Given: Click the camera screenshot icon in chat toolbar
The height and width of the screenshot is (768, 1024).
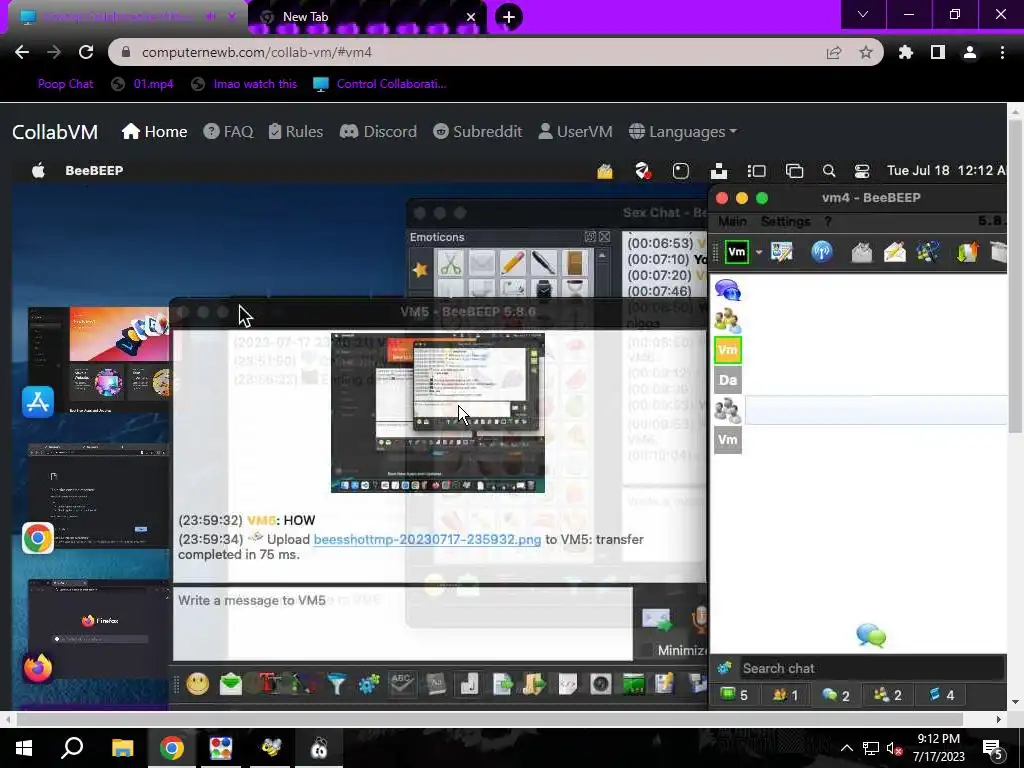Looking at the screenshot, I should pos(600,684).
